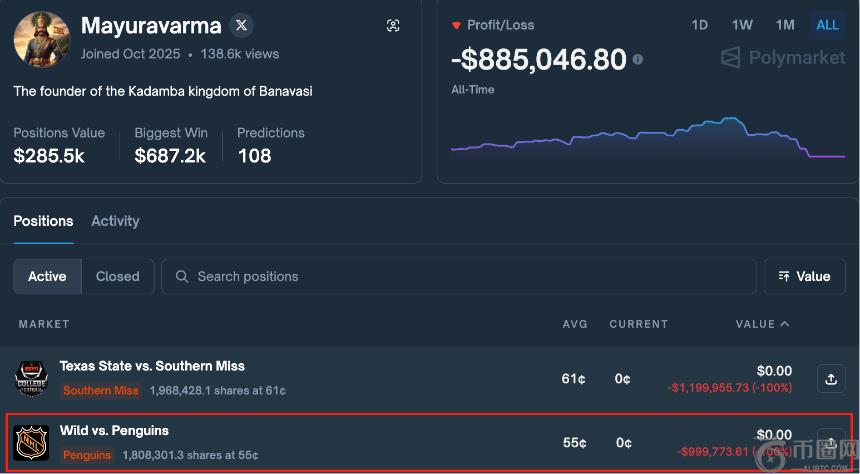The height and width of the screenshot is (474, 860).
Task: Toggle to Closed positions
Action: [x=117, y=277]
